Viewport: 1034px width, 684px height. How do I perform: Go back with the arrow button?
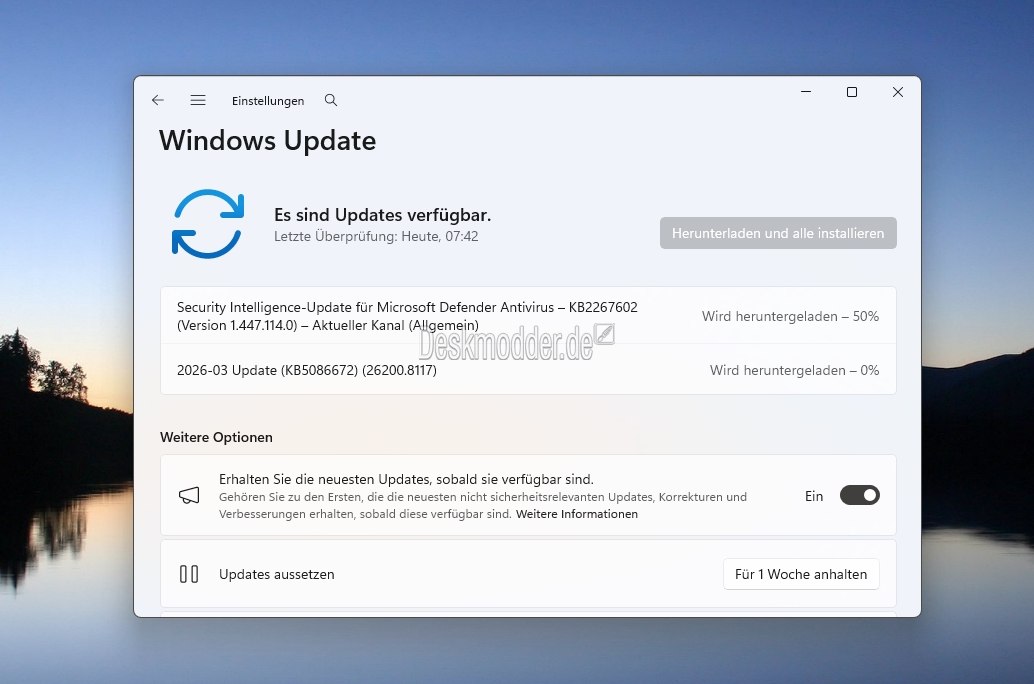tap(158, 101)
